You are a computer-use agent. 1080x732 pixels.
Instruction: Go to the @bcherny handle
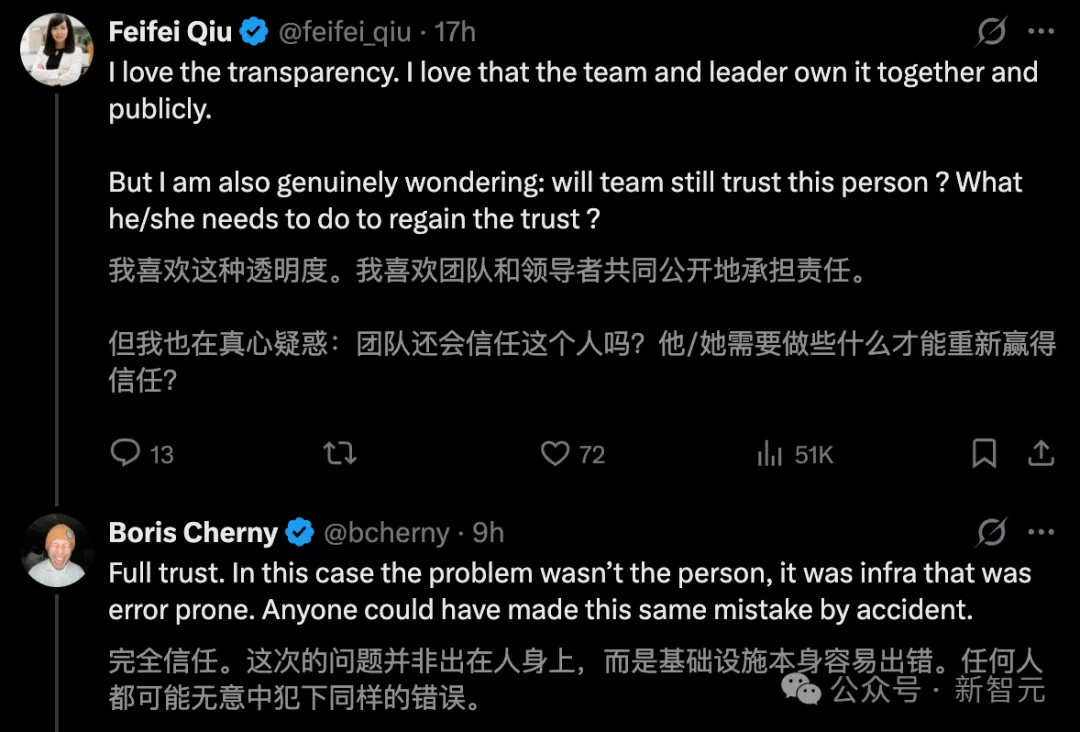pos(386,533)
